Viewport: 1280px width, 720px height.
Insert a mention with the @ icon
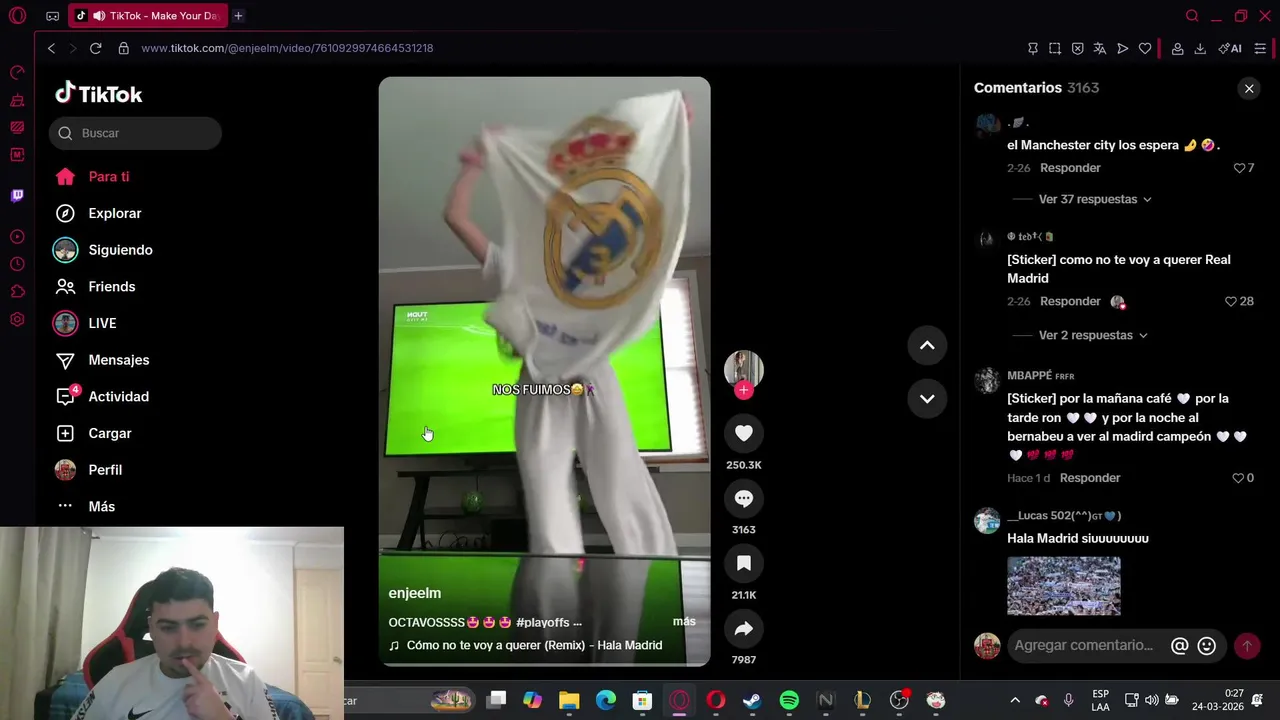tap(1180, 646)
